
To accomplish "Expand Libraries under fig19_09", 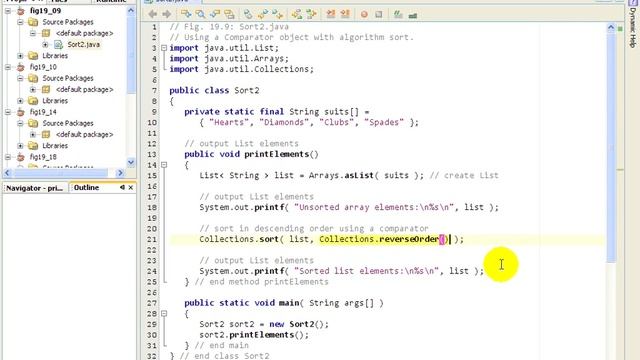I will click(x=20, y=56).
